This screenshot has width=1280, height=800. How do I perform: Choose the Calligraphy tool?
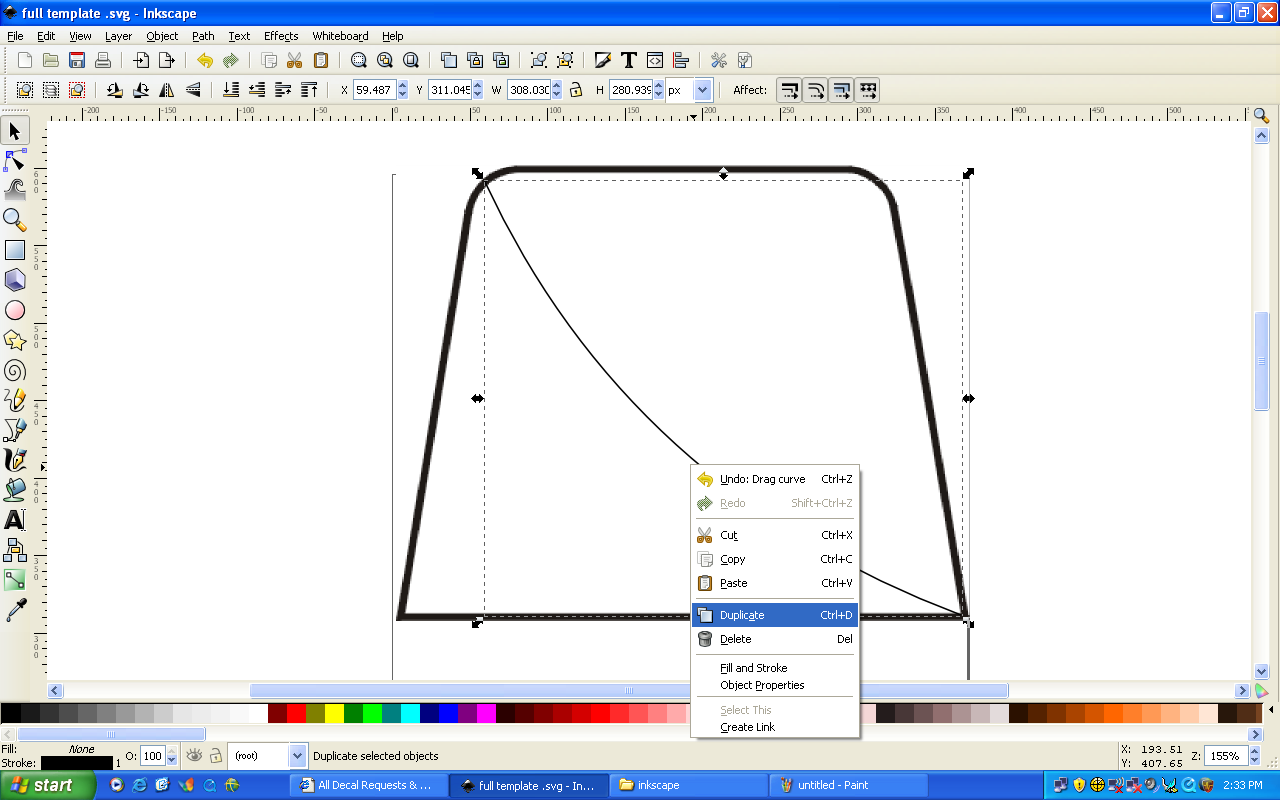(16, 461)
